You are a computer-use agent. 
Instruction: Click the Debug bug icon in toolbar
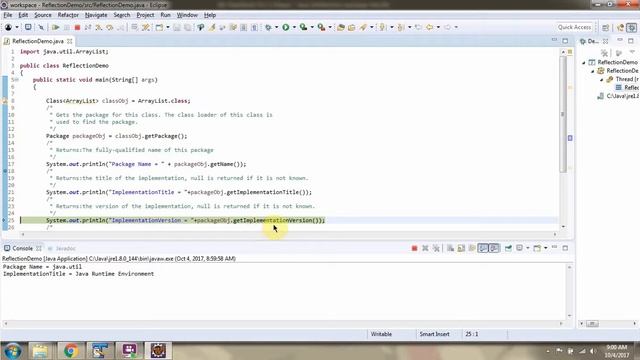268,27
